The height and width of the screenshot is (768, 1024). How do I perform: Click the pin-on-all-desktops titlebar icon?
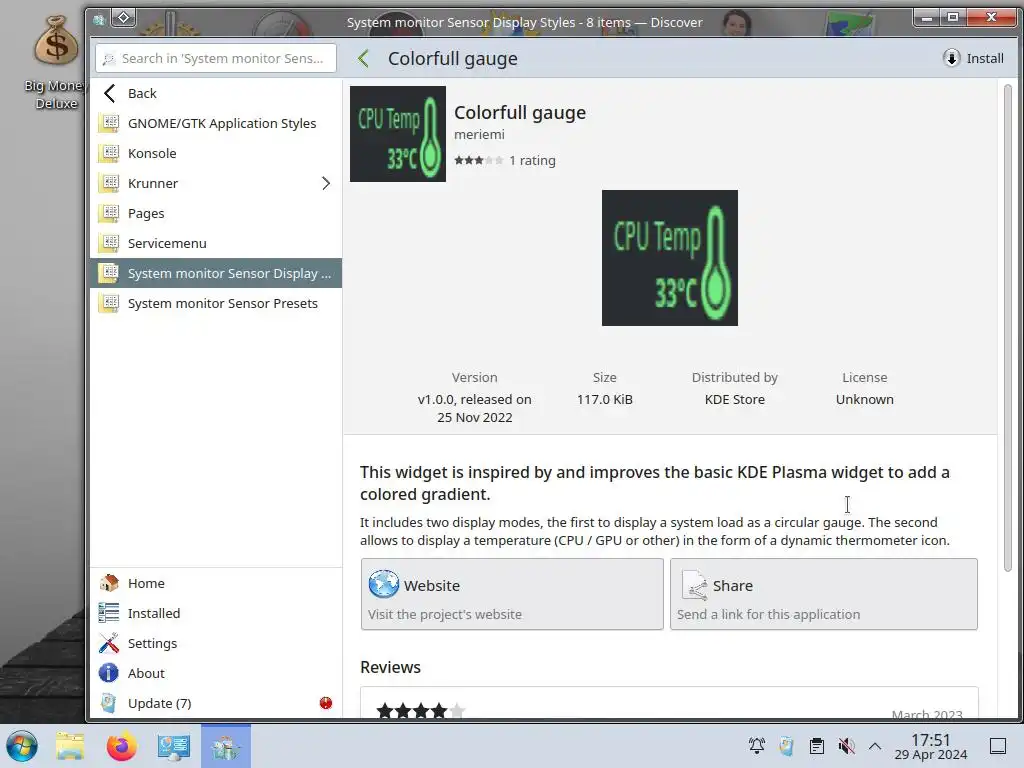(123, 18)
